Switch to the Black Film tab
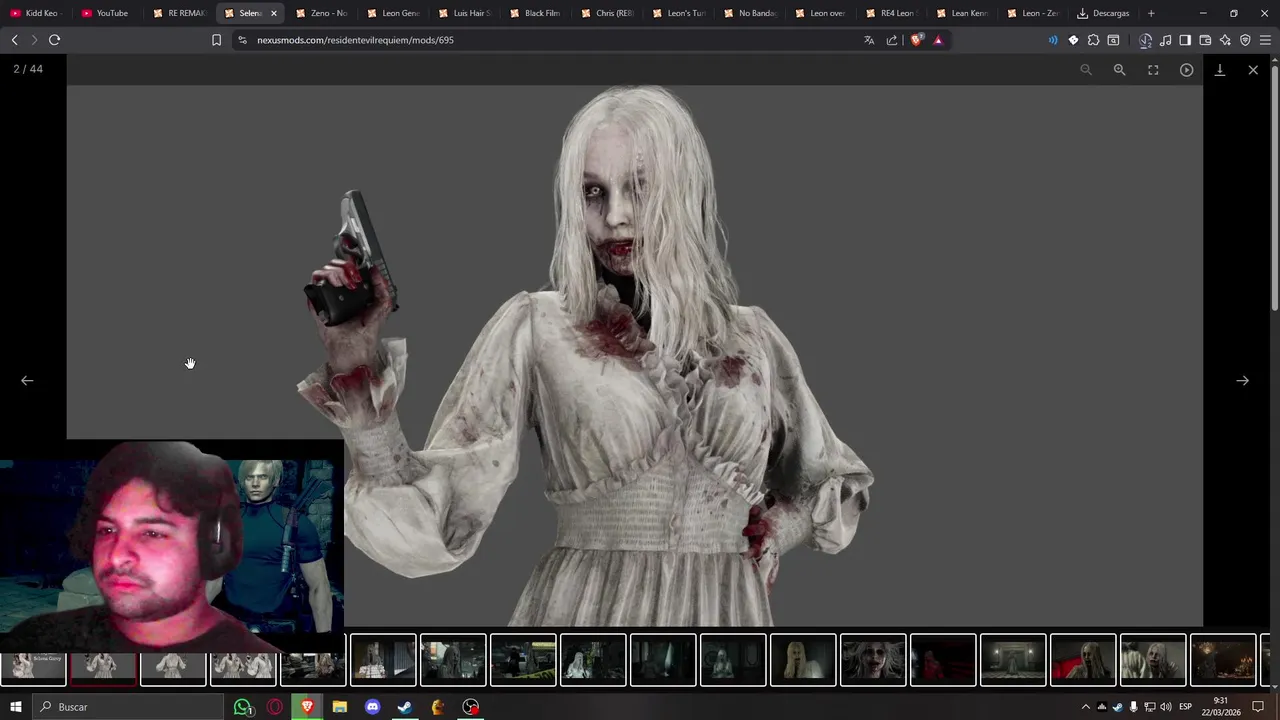The image size is (1280, 720). click(535, 13)
